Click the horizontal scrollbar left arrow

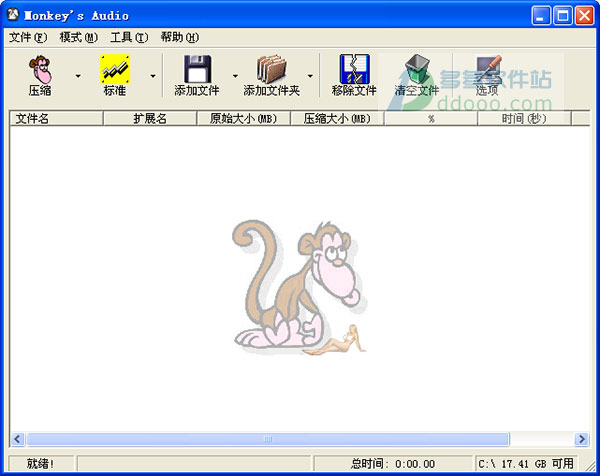point(17,439)
